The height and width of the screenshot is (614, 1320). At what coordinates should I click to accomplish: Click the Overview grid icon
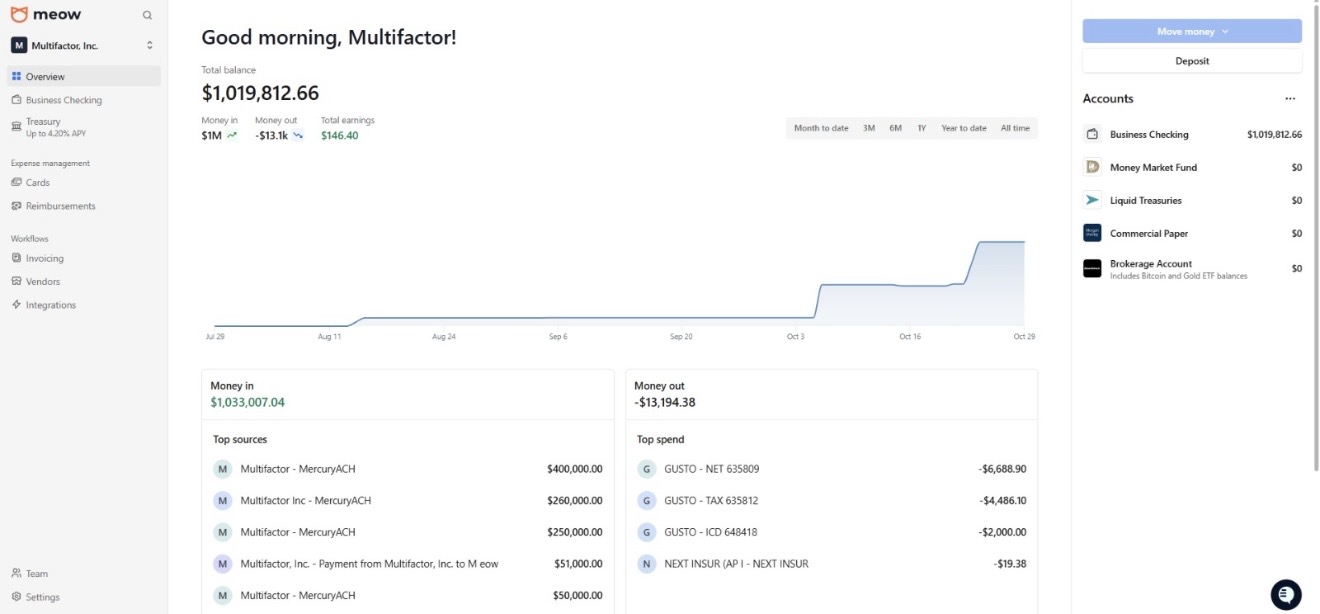pos(16,76)
